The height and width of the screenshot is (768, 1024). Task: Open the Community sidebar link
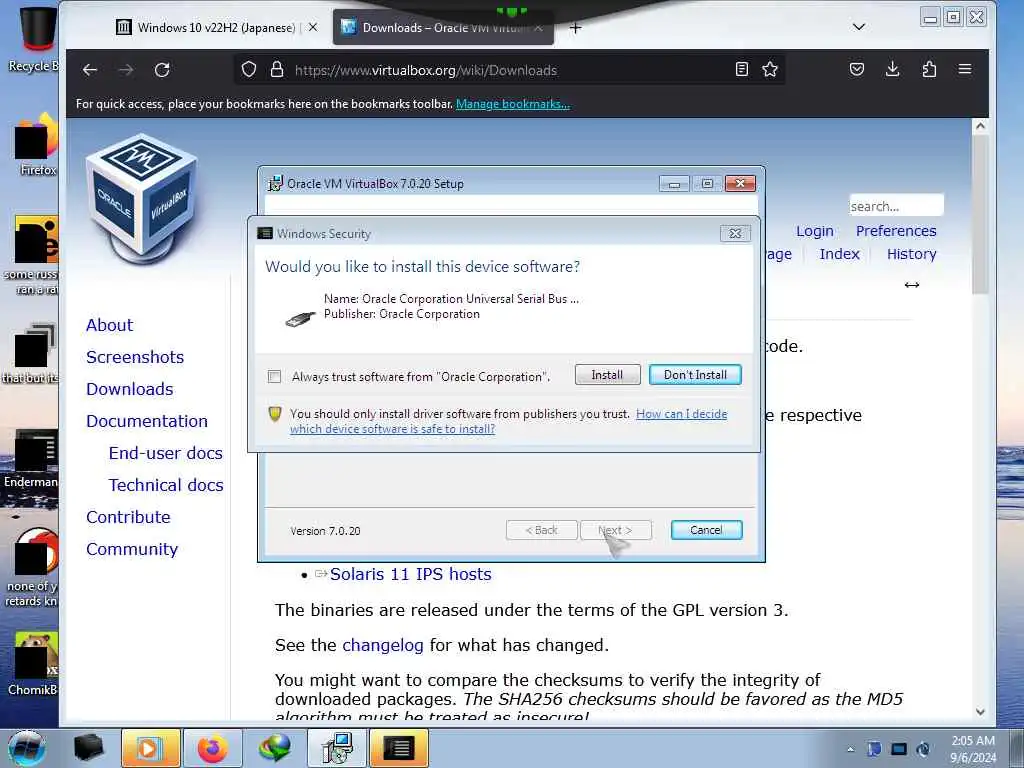coord(132,549)
